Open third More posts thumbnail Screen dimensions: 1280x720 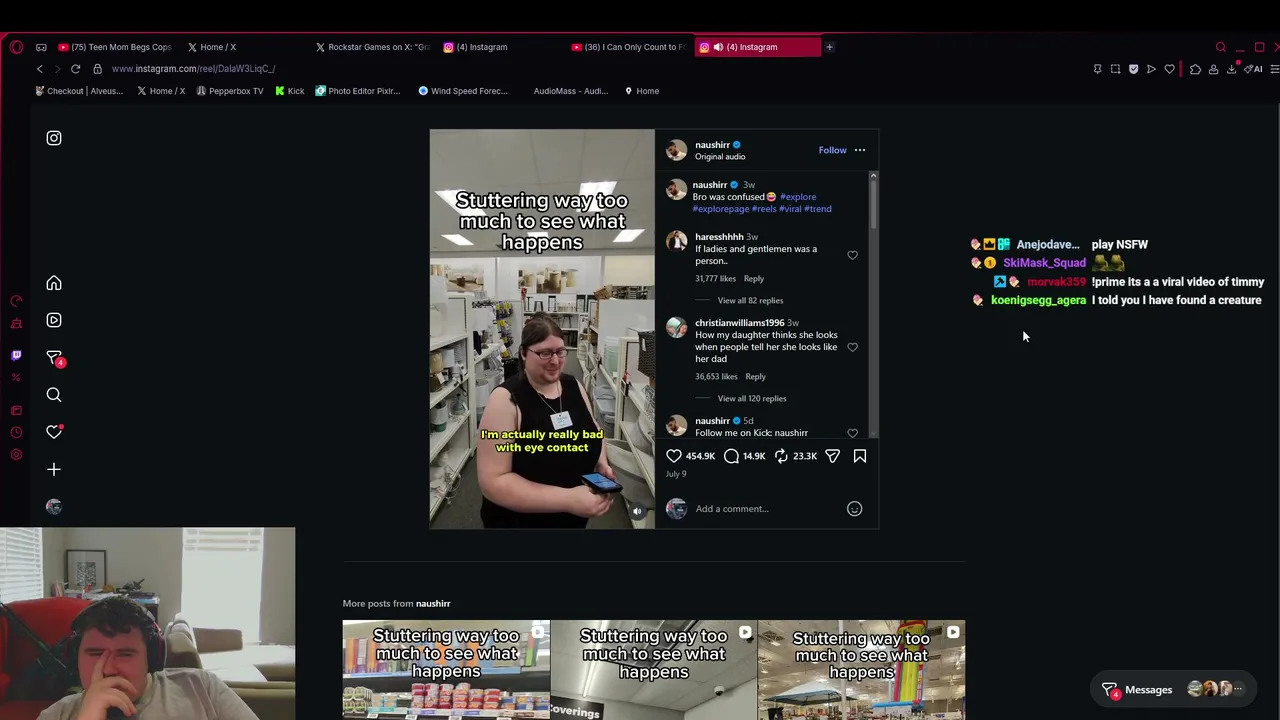861,670
